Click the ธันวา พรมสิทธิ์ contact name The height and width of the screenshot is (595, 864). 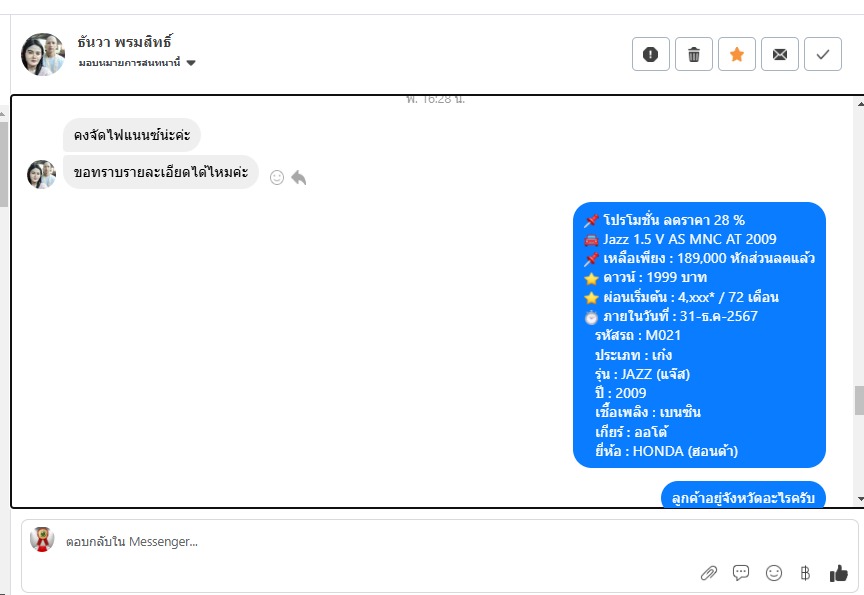coord(125,42)
